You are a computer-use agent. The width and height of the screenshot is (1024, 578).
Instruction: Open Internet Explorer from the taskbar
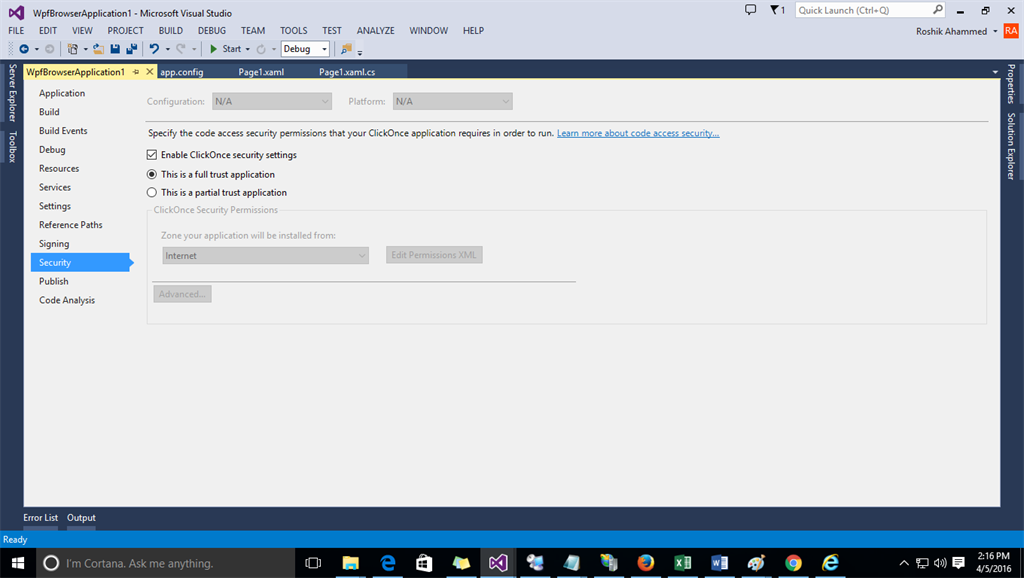point(831,563)
